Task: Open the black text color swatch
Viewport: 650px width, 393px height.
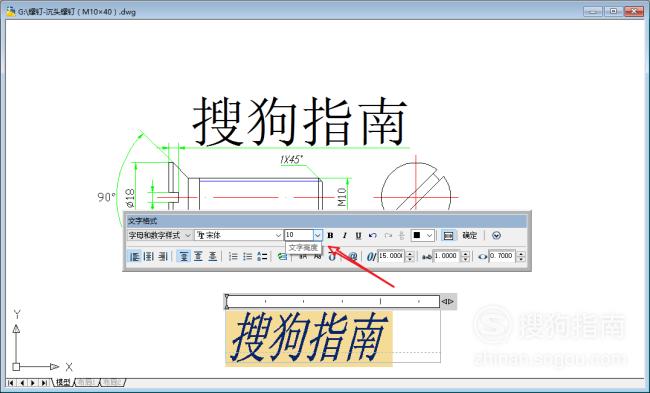Action: tap(423, 235)
